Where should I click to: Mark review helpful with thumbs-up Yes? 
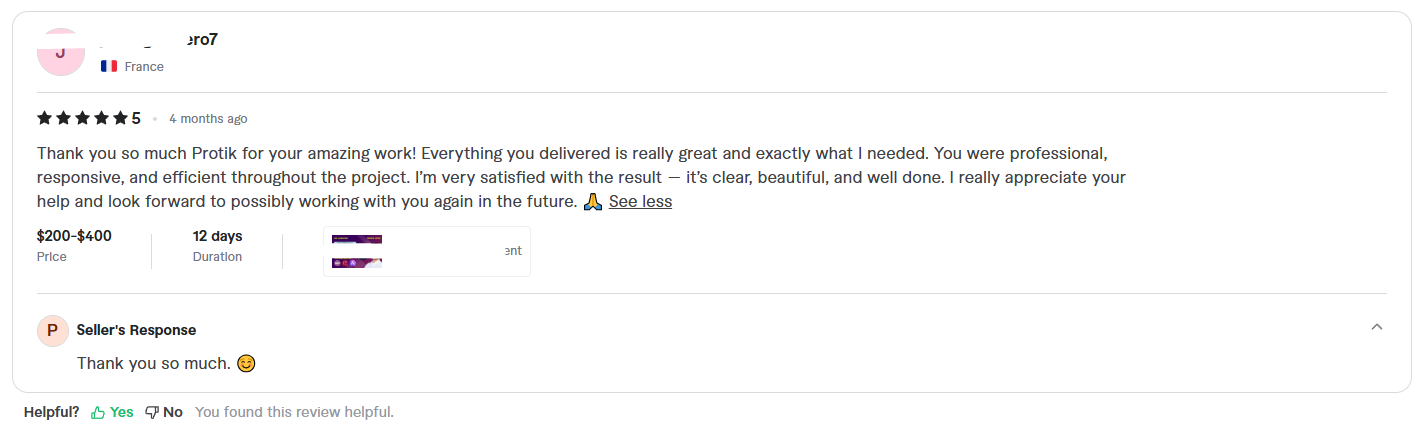112,412
